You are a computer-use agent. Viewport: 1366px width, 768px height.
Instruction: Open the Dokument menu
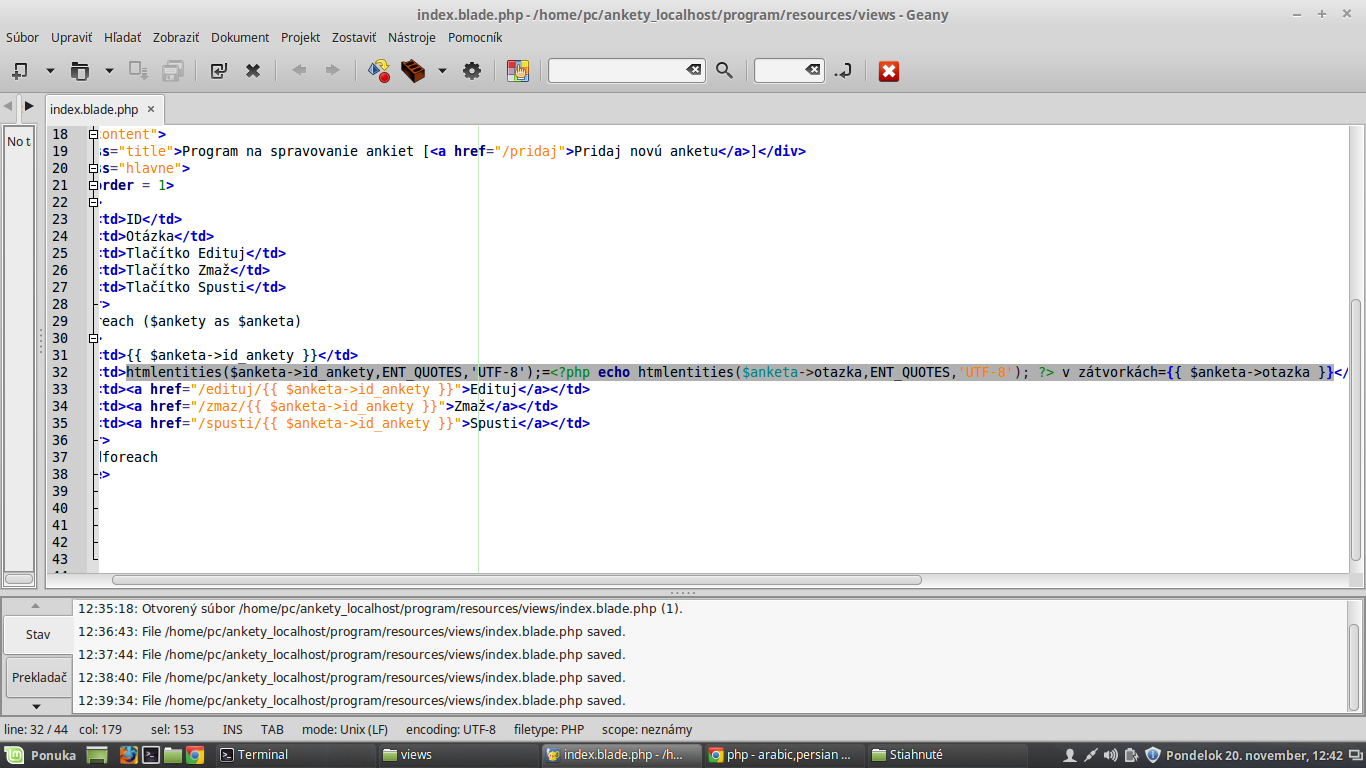click(240, 37)
